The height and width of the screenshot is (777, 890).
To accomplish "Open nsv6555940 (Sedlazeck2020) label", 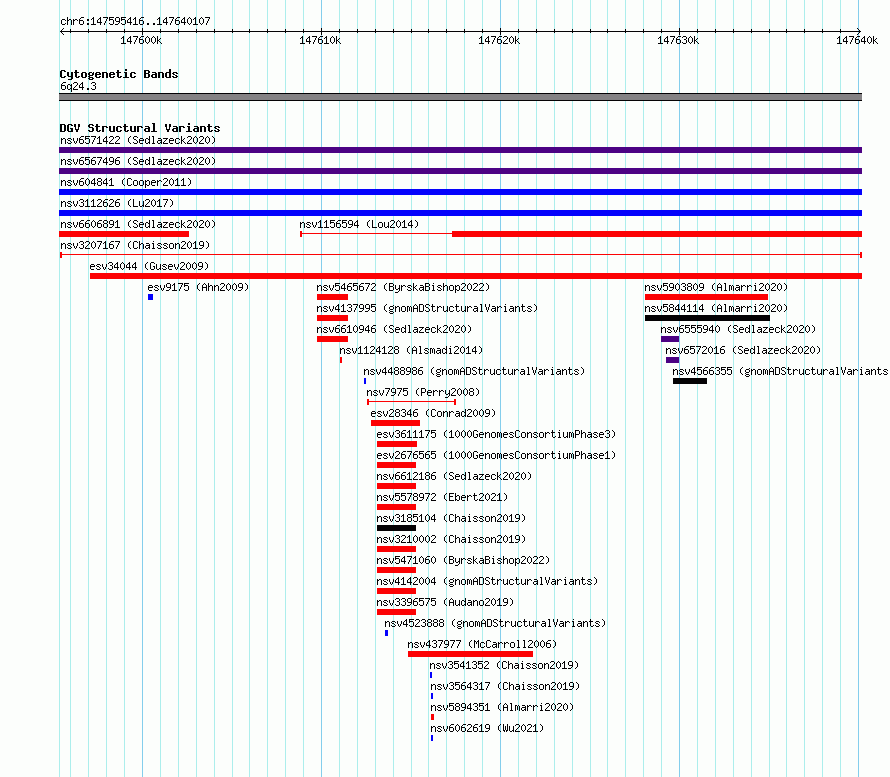I will [x=738, y=329].
